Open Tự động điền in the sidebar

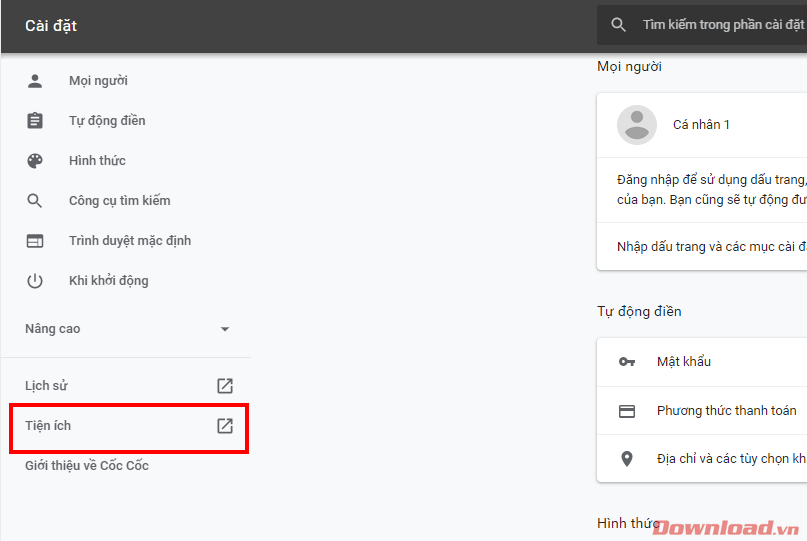107,120
